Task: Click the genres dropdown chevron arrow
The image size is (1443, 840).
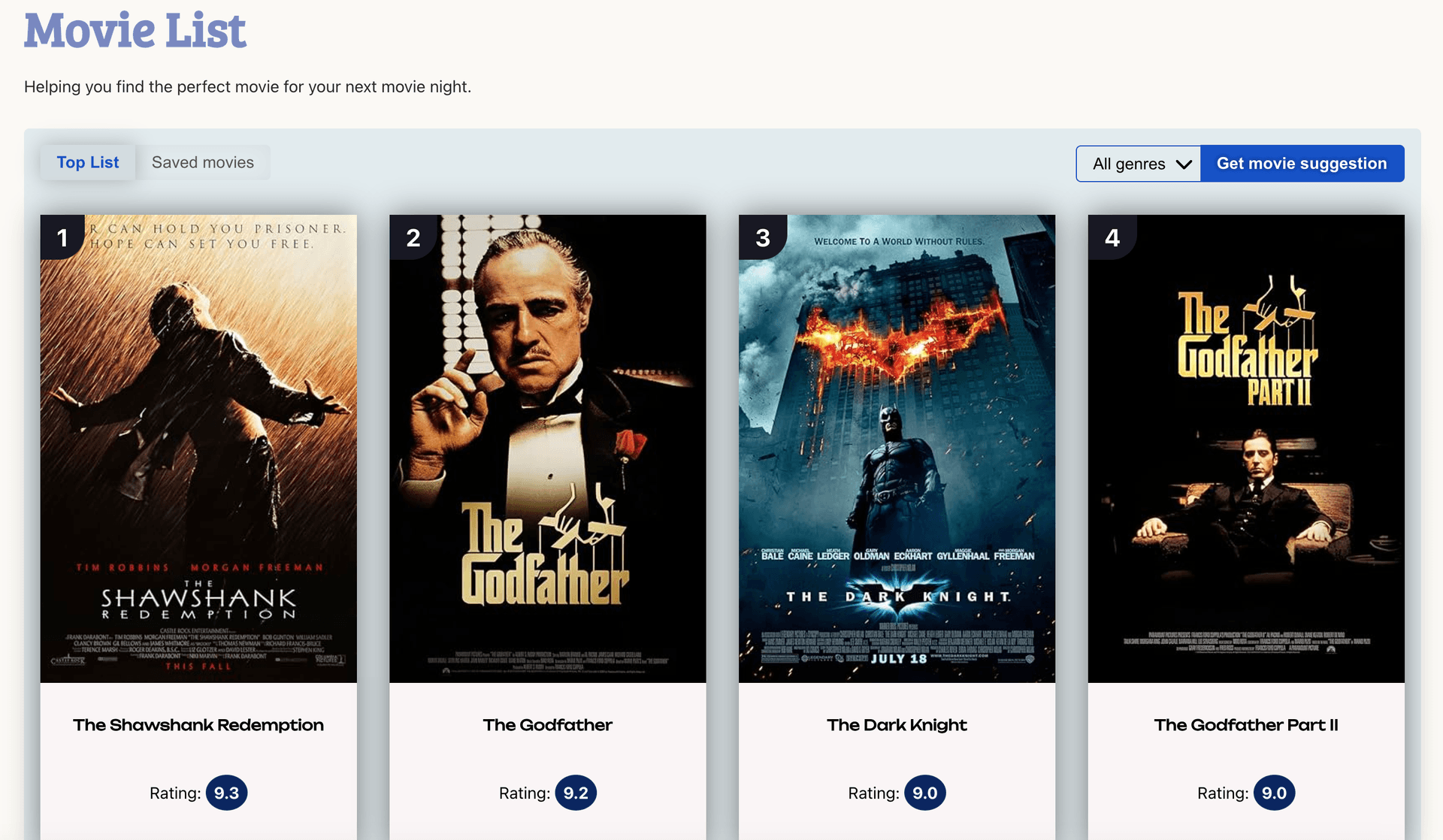Action: pos(1184,165)
